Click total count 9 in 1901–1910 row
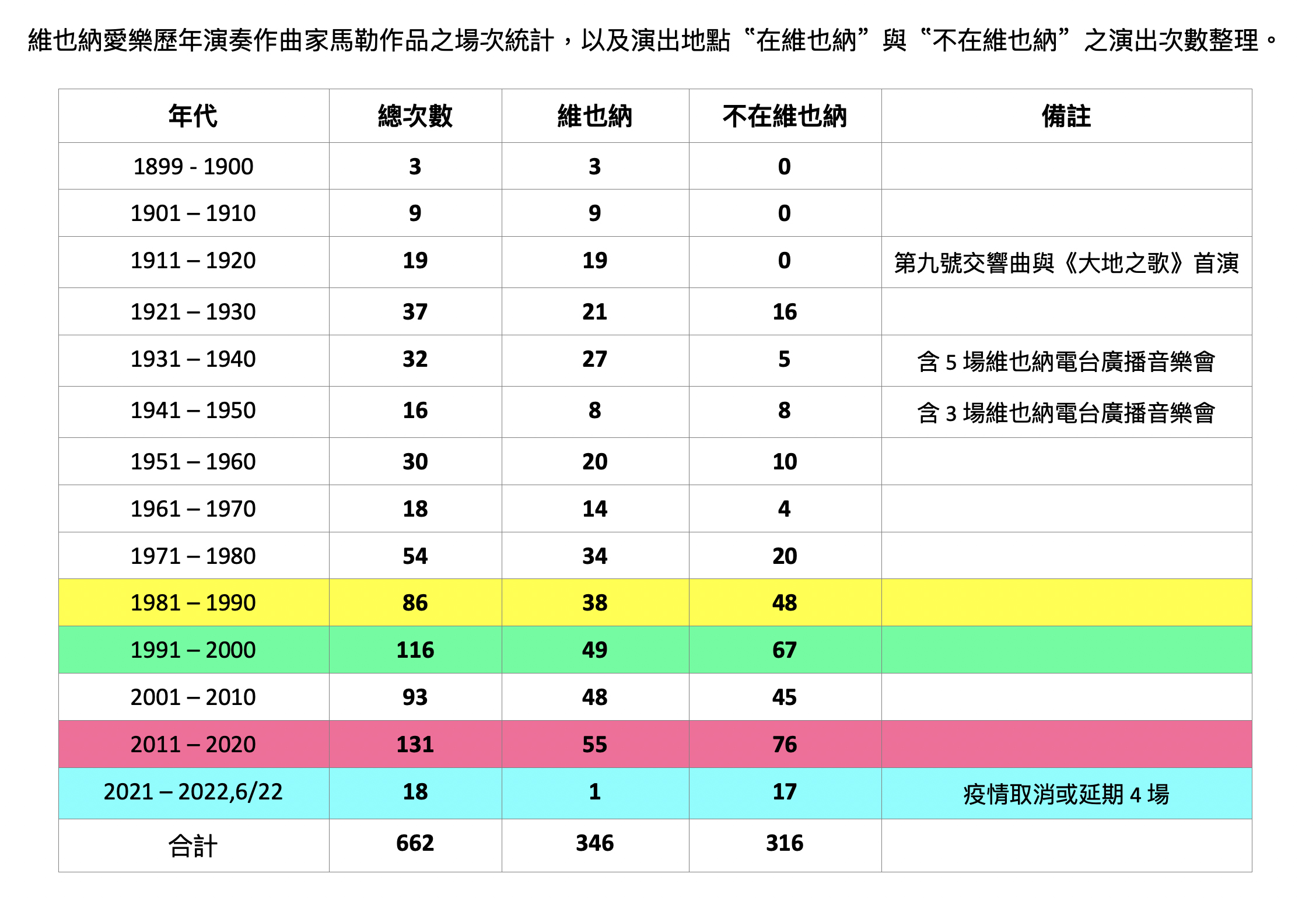Screen dimensions: 1316x898 point(415,213)
